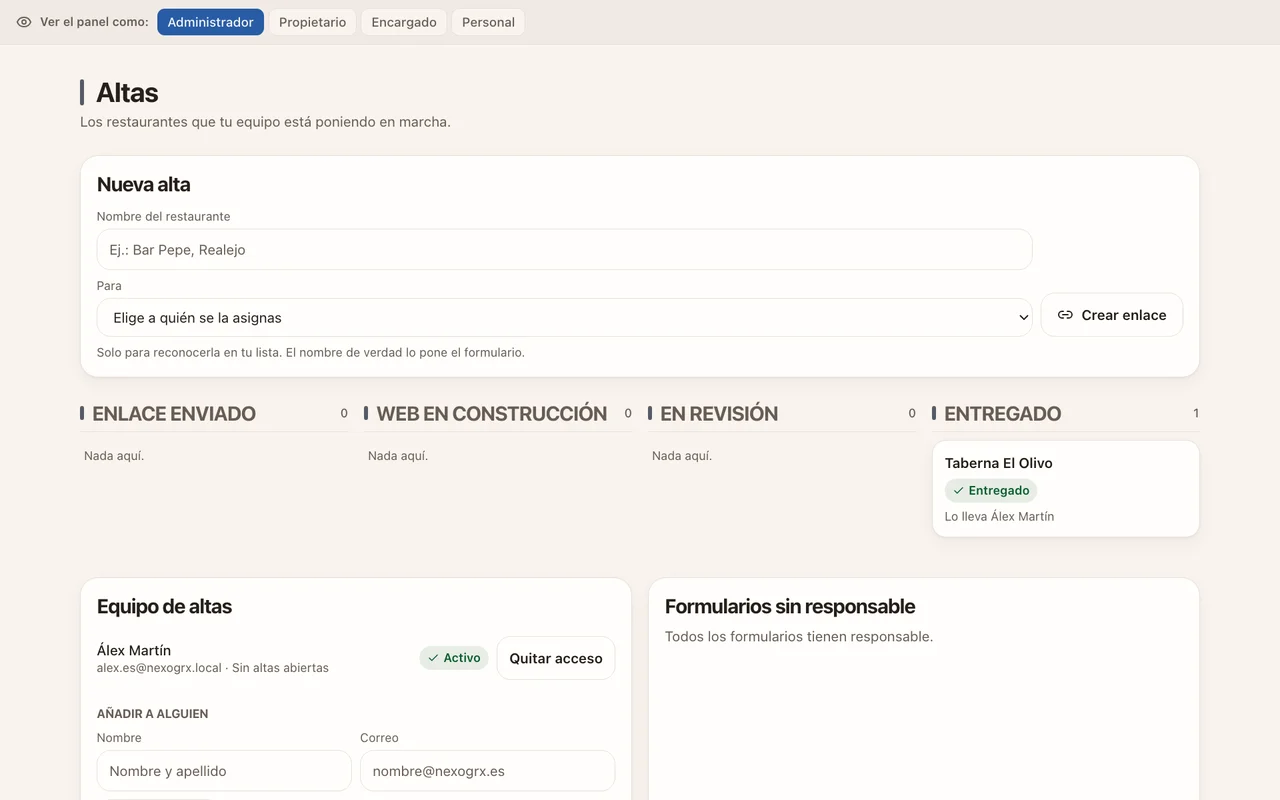The height and width of the screenshot is (800, 1280).
Task: Click 'Nada aquí.' under WEB EN CONSTRUCCIÓN
Action: (x=398, y=456)
